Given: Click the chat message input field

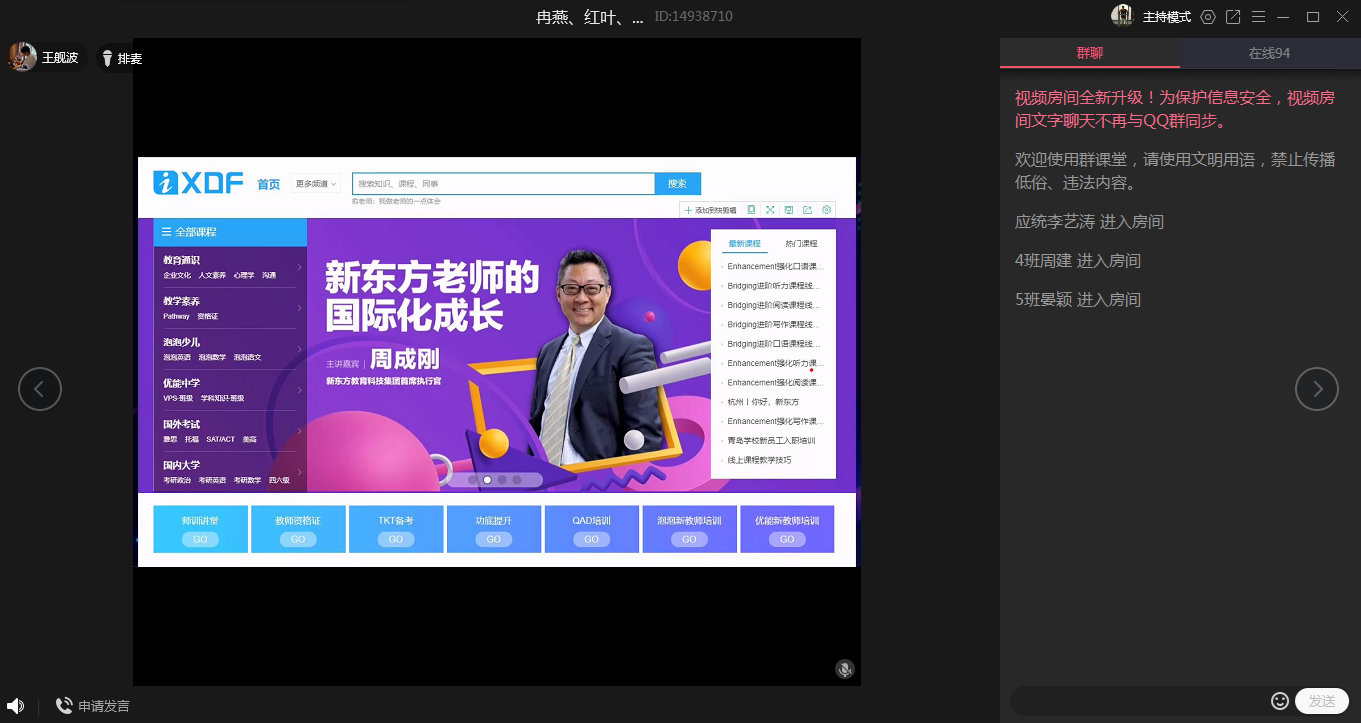Looking at the screenshot, I should 1135,701.
